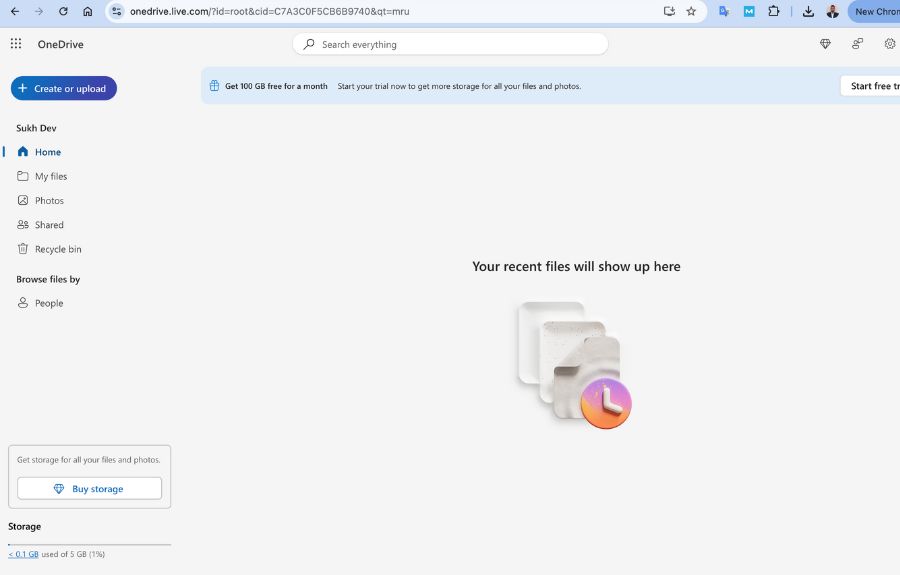Open Shared in sidebar

[49, 225]
